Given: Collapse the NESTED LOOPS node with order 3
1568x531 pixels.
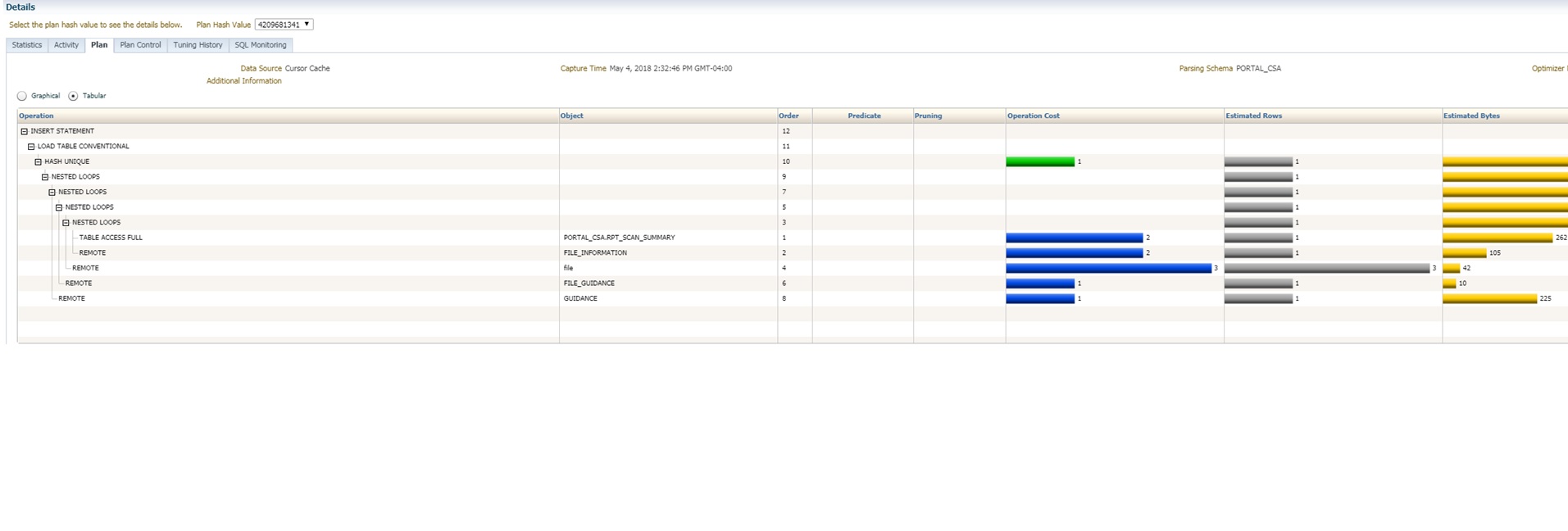Looking at the screenshot, I should [66, 223].
